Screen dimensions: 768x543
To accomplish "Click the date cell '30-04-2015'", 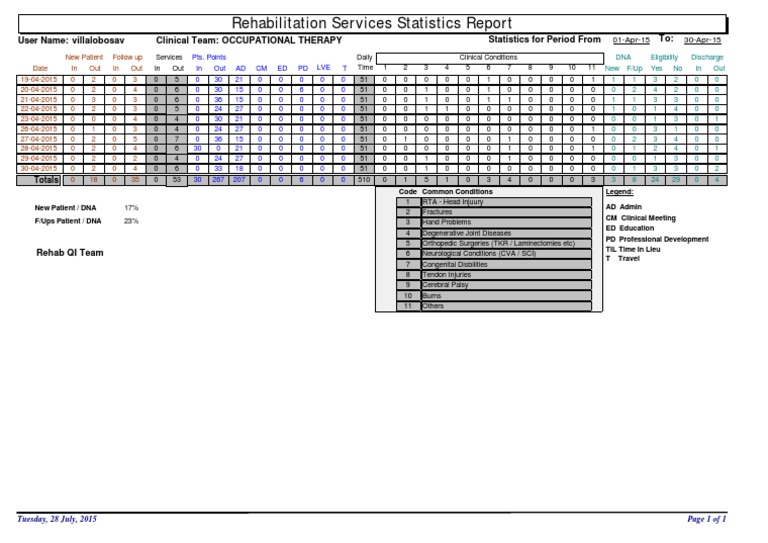I will [x=39, y=168].
